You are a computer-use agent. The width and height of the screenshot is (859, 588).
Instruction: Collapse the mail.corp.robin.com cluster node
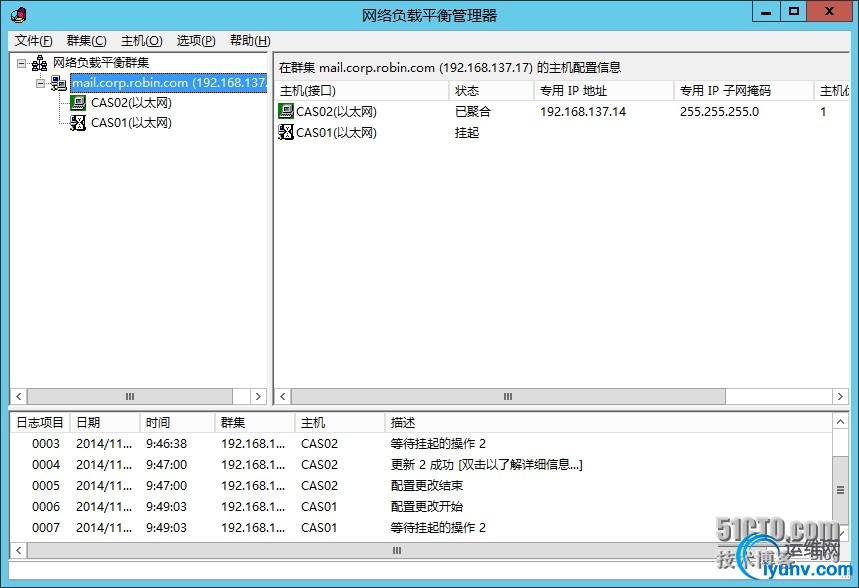(x=41, y=83)
